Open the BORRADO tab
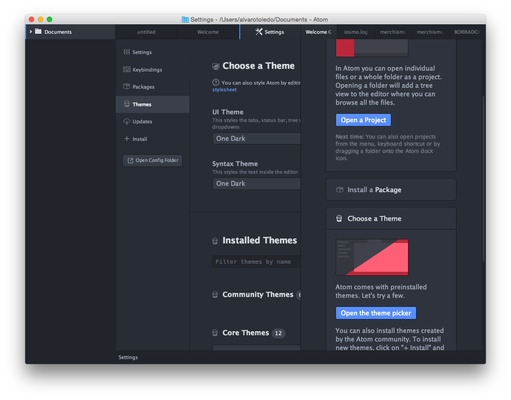The width and height of the screenshot is (511, 400). (467, 32)
